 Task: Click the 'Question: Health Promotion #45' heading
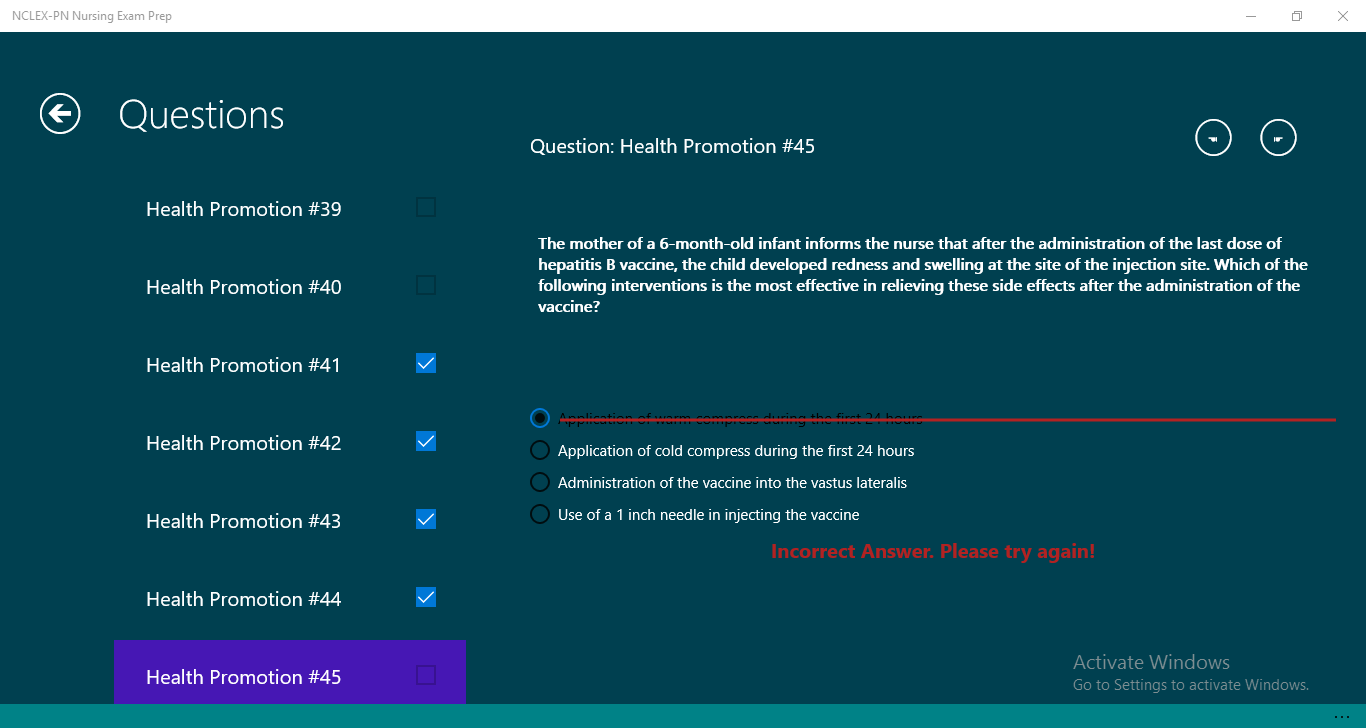point(672,146)
